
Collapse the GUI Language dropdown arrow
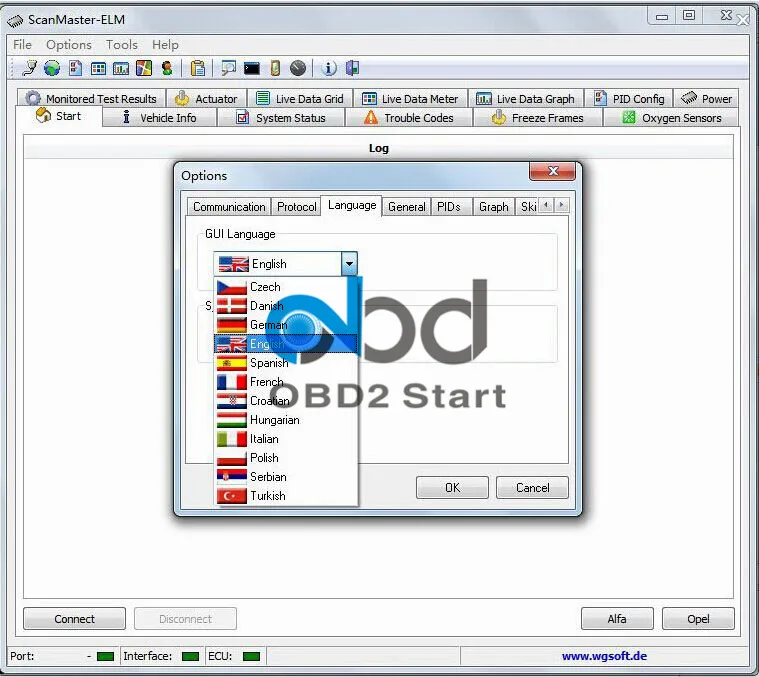[x=349, y=264]
